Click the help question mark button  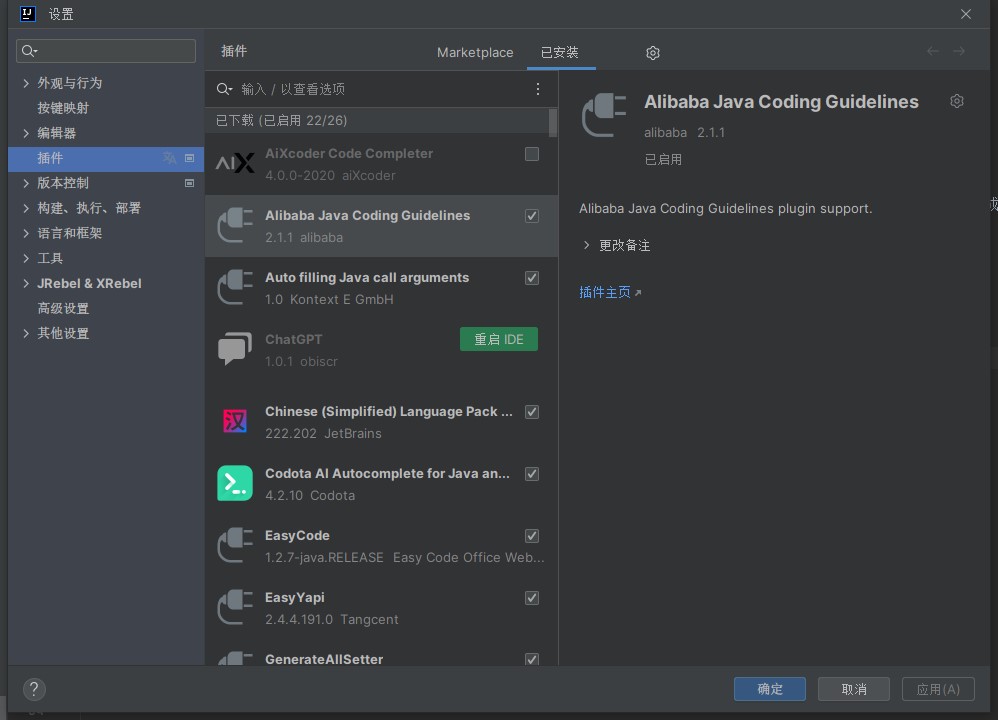click(x=34, y=689)
